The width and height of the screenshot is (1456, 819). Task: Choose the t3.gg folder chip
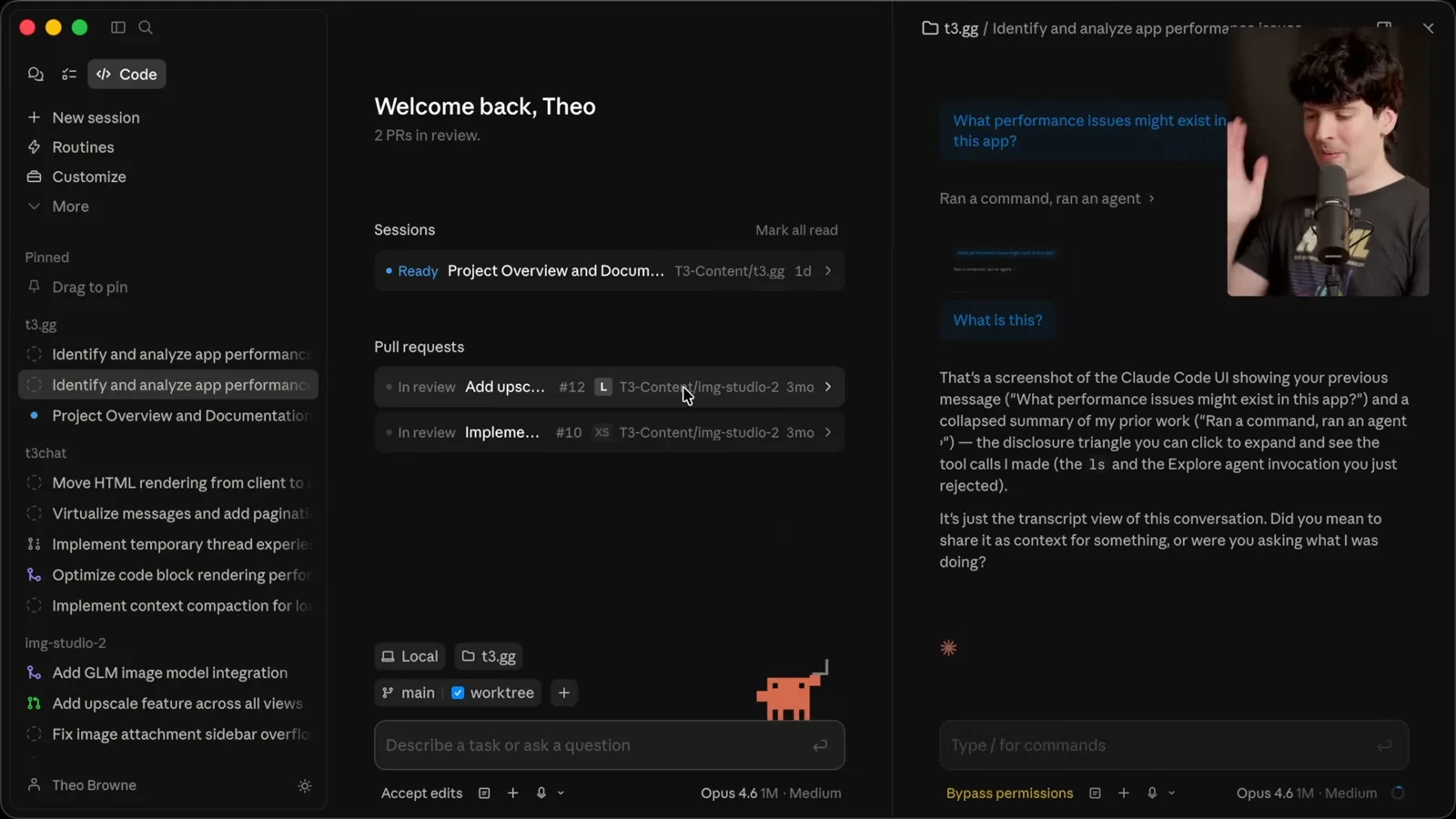(489, 656)
